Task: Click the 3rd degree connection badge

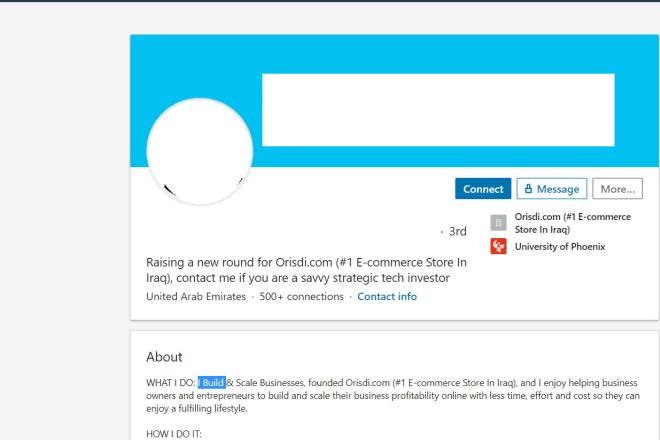Action: [458, 231]
